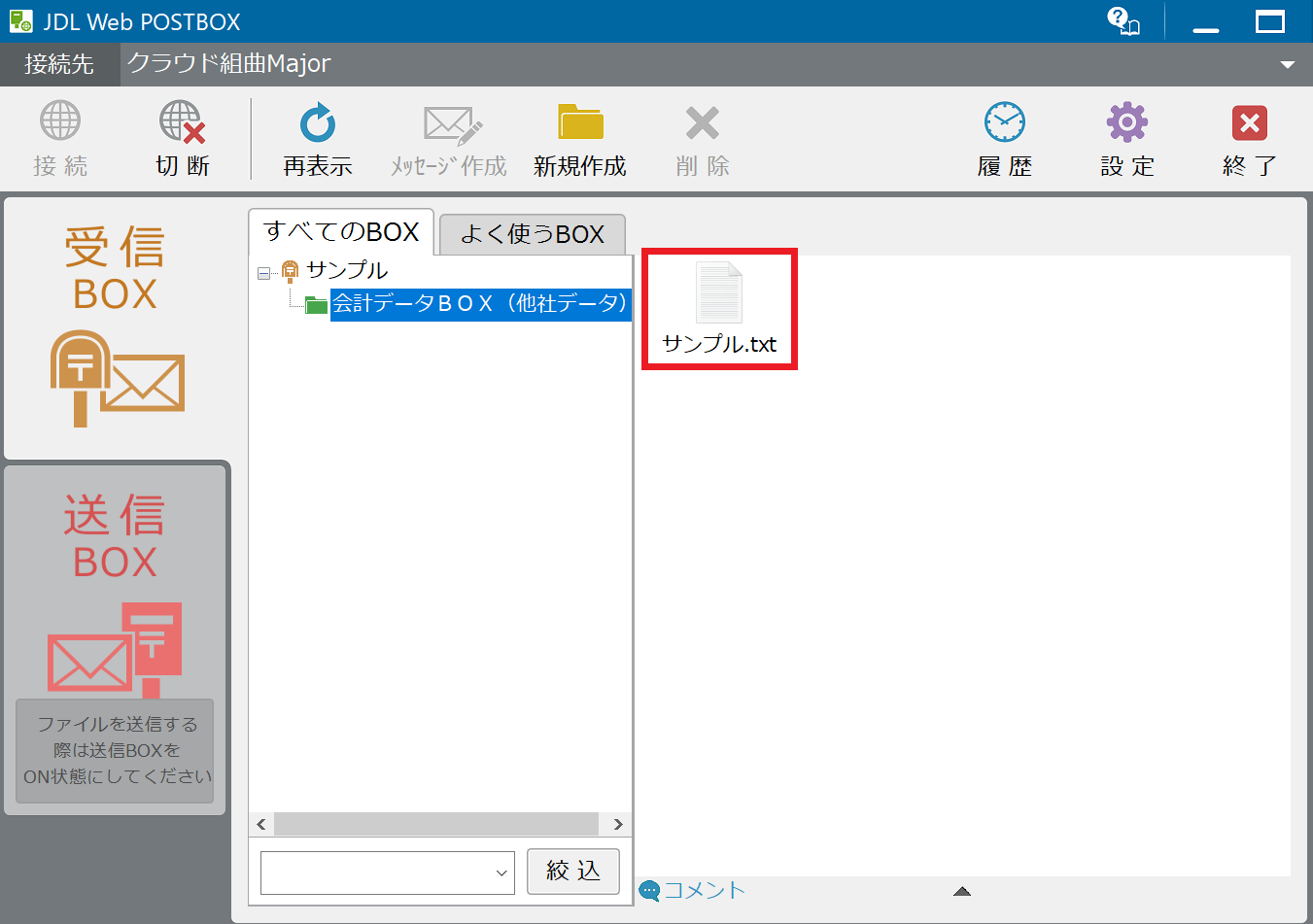The height and width of the screenshot is (924, 1313).
Task: Select the サンプル.txt file
Action: click(x=719, y=309)
